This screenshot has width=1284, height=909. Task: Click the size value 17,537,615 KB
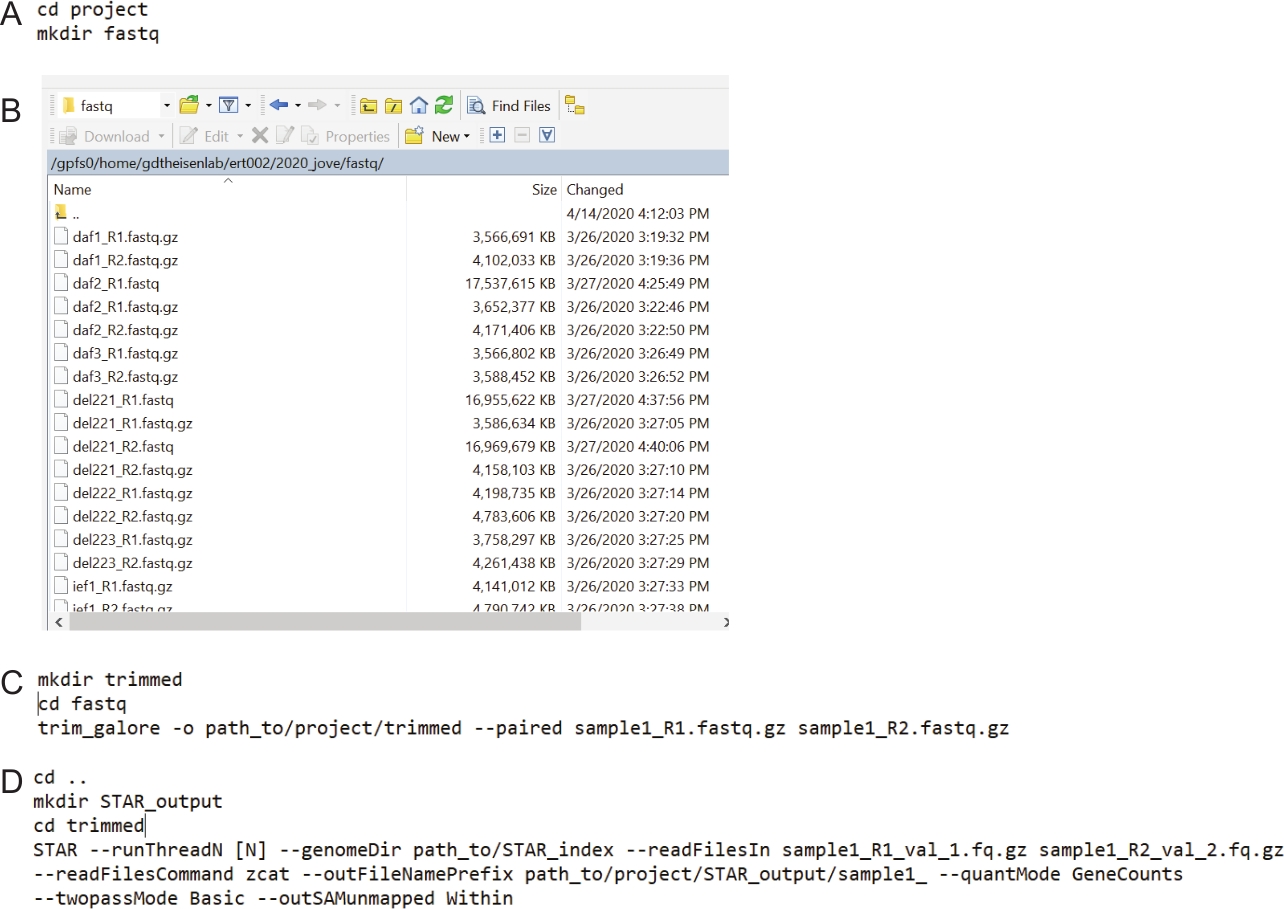click(x=509, y=284)
